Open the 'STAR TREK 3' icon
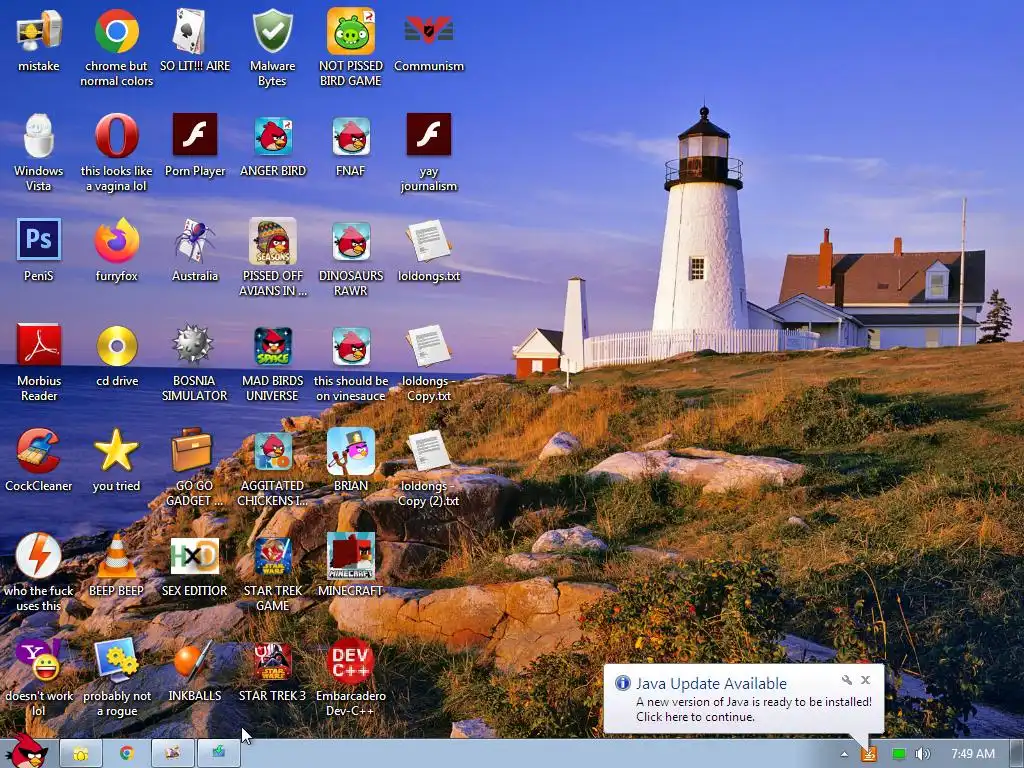Image resolution: width=1024 pixels, height=768 pixels. coord(272,661)
